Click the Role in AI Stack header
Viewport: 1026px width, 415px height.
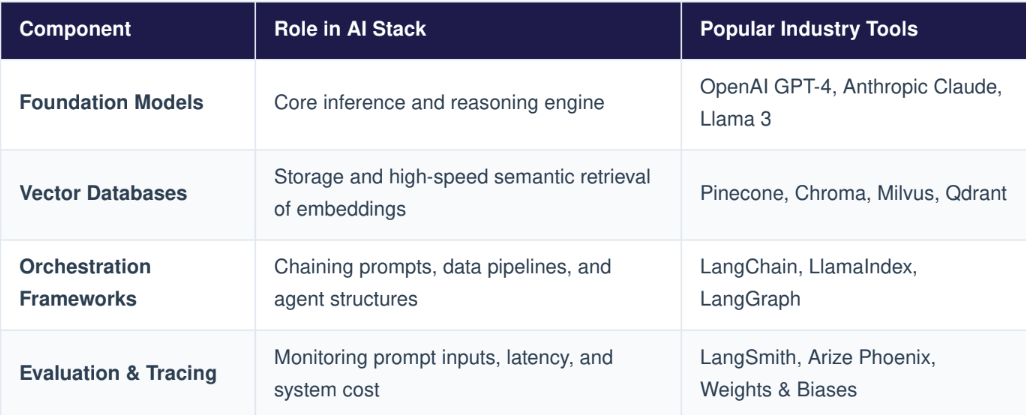[350, 29]
